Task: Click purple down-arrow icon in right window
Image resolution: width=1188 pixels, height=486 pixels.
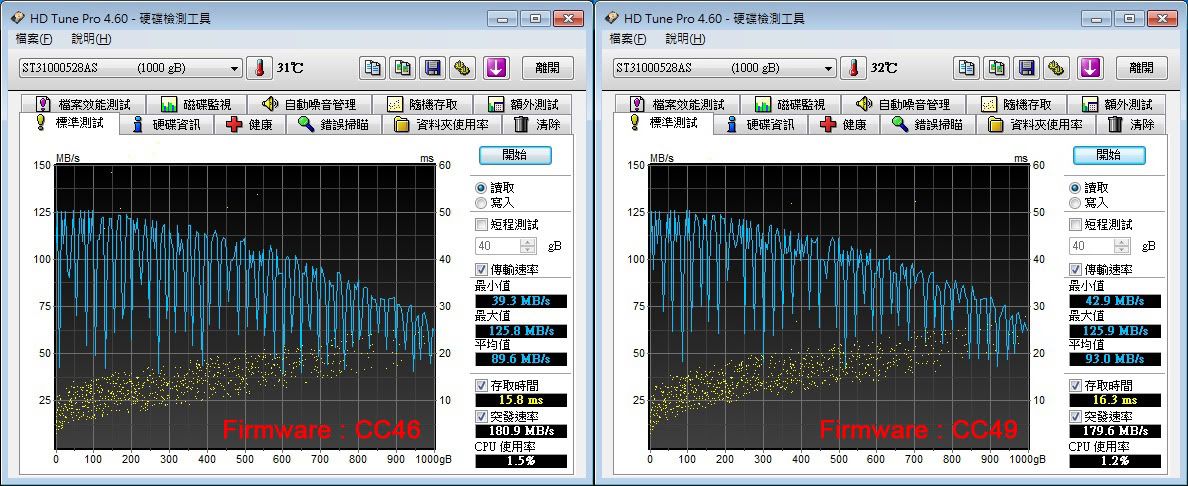Action: tap(1090, 67)
